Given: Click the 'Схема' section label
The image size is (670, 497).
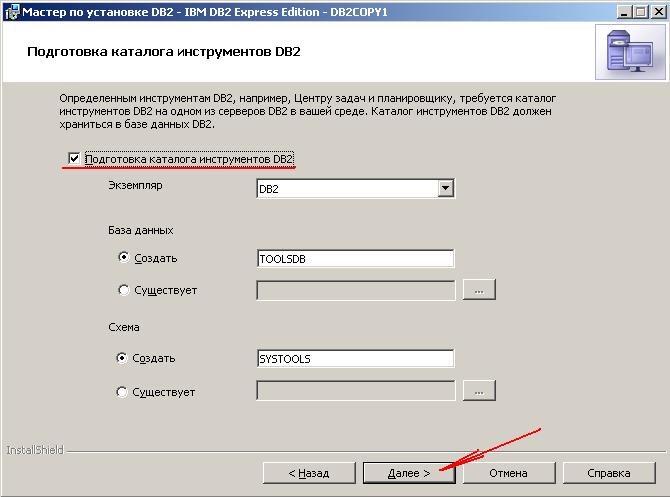Looking at the screenshot, I should tap(124, 327).
